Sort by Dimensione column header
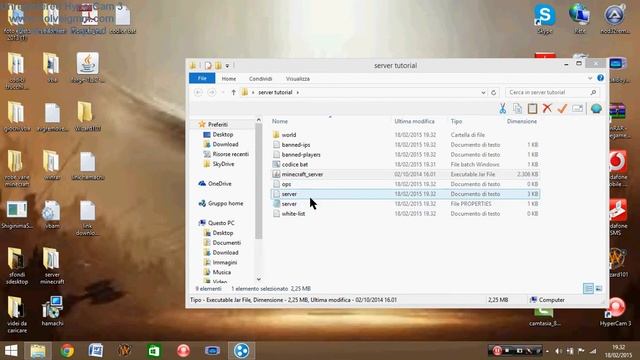 pyautogui.click(x=522, y=122)
